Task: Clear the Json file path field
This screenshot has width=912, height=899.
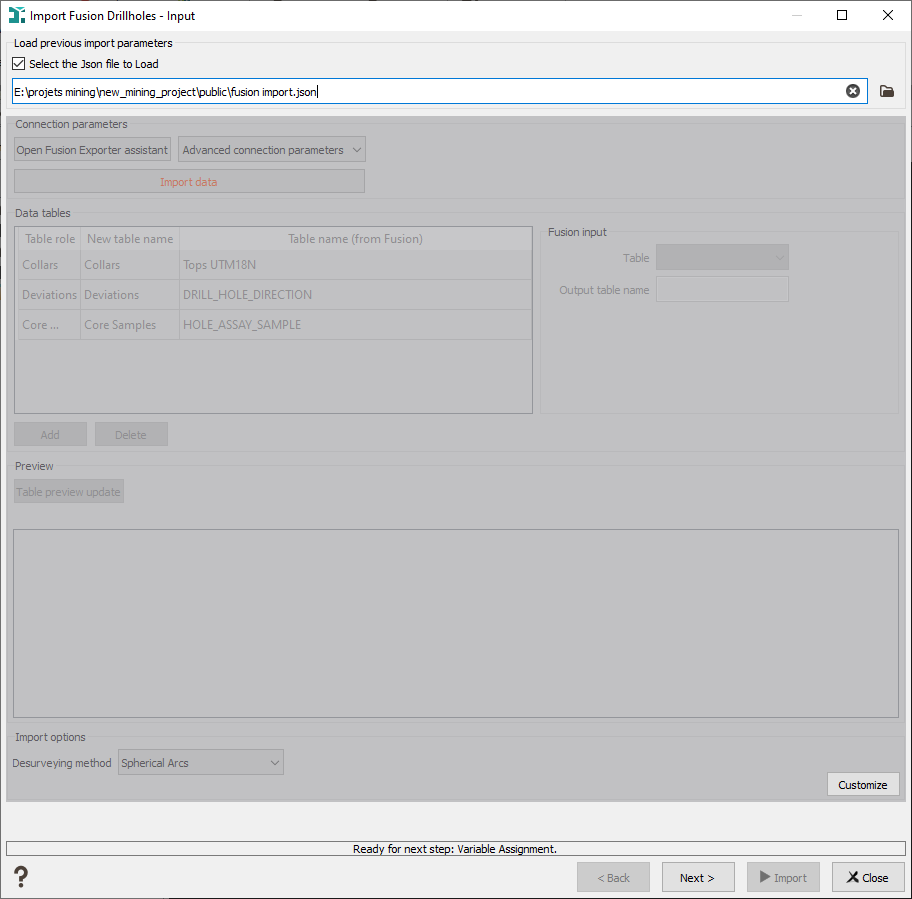Action: click(x=853, y=91)
